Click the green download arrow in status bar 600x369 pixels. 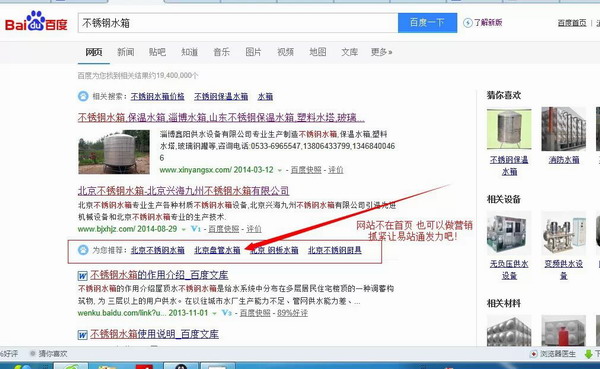point(589,354)
